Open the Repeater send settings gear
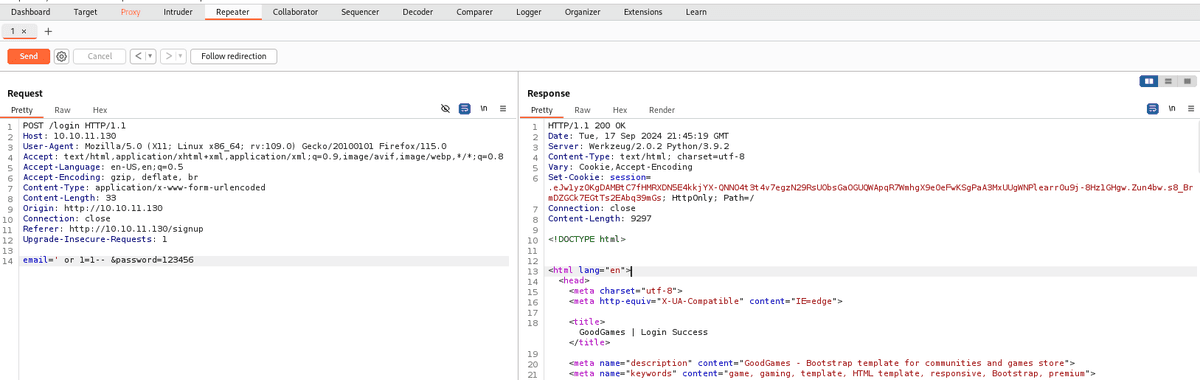 (61, 56)
